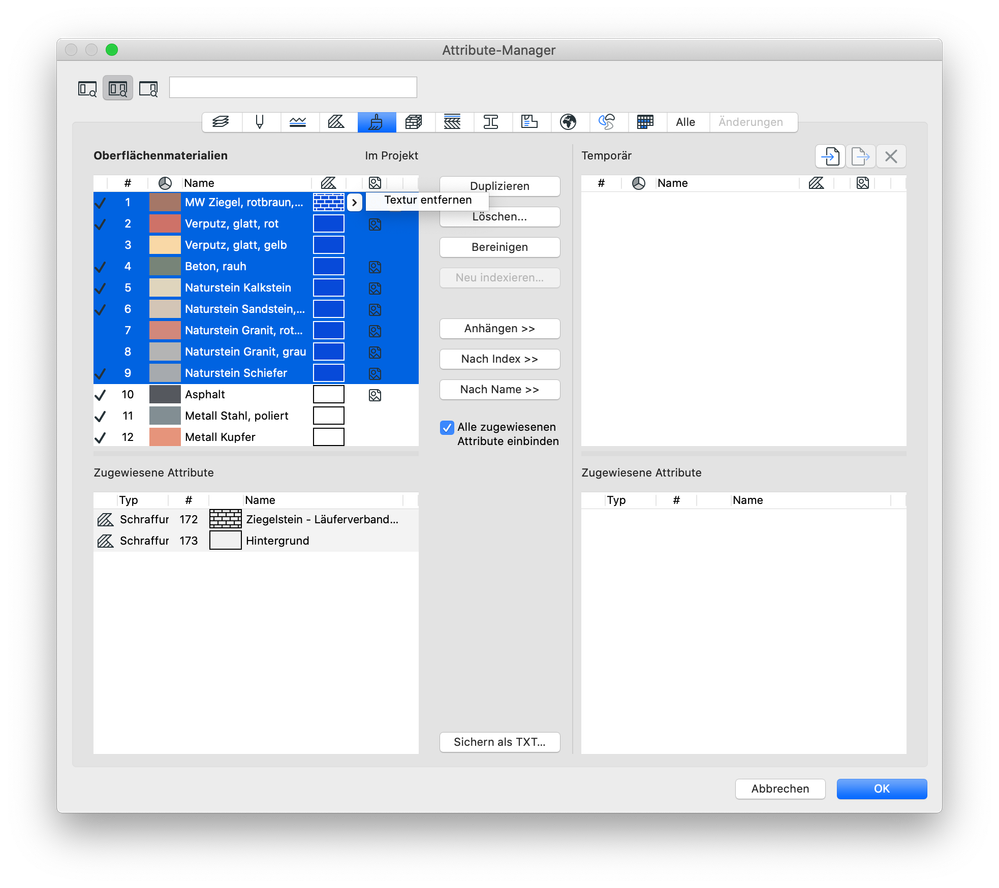Expand the chevron on MW Ziegel row
Image resolution: width=999 pixels, height=888 pixels.
(x=354, y=203)
